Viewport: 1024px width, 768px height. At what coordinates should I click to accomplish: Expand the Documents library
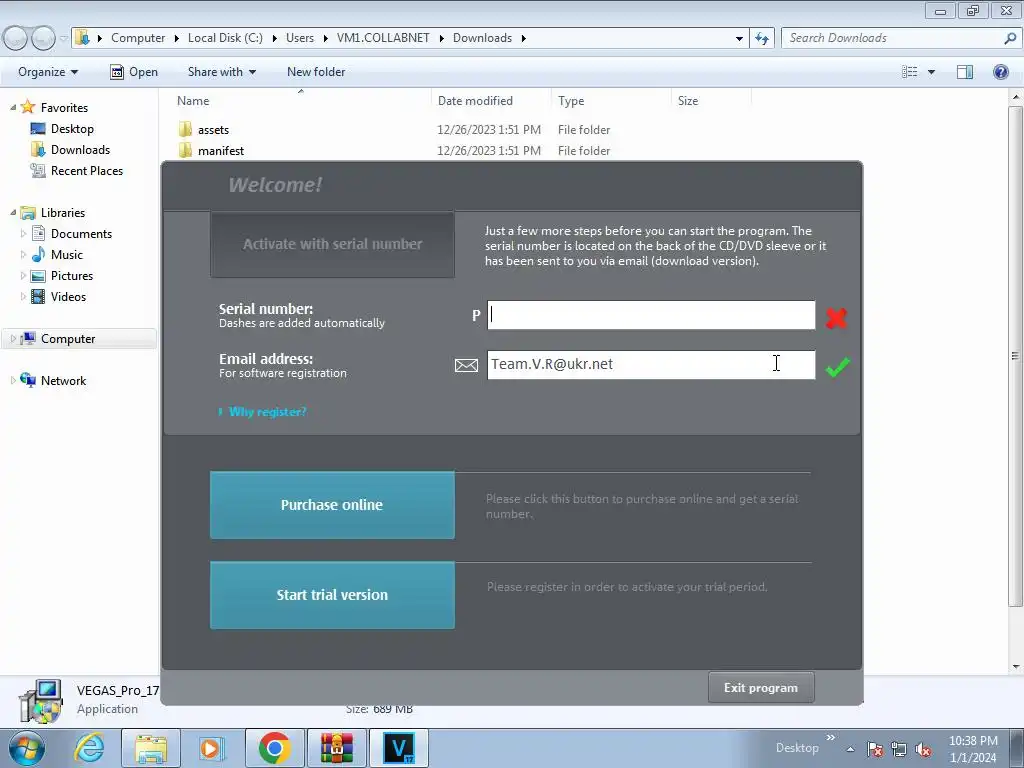click(24, 233)
